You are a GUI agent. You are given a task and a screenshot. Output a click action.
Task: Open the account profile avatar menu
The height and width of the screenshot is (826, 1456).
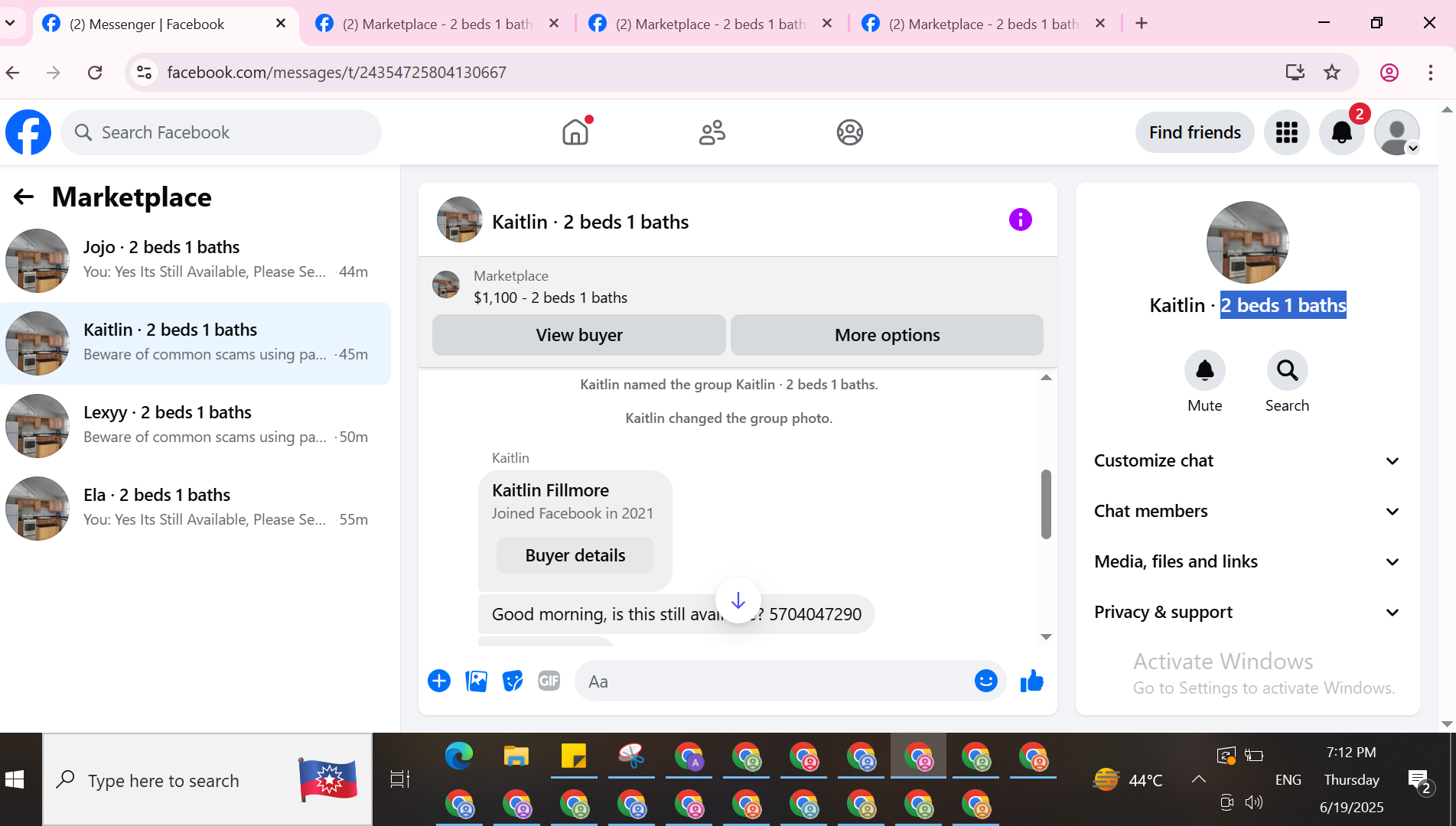pos(1397,132)
